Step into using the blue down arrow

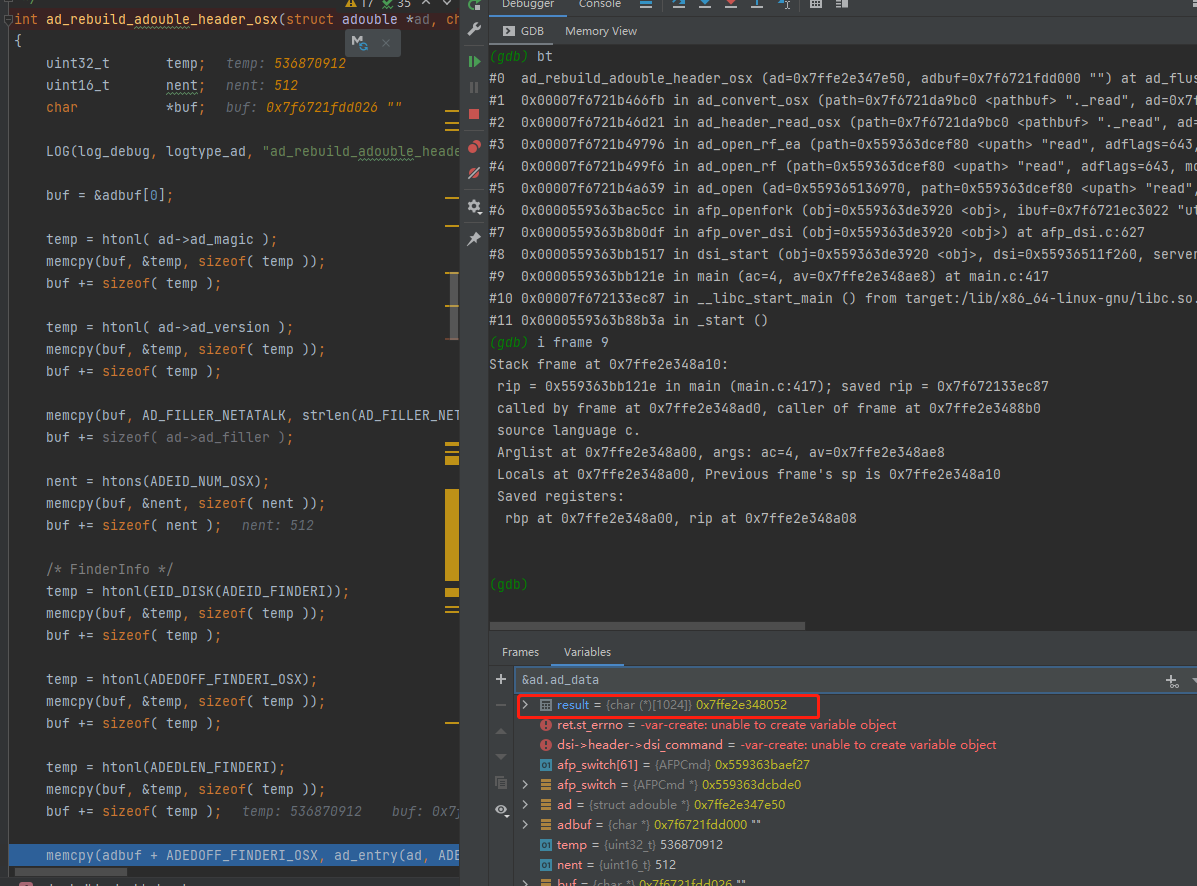coord(705,5)
